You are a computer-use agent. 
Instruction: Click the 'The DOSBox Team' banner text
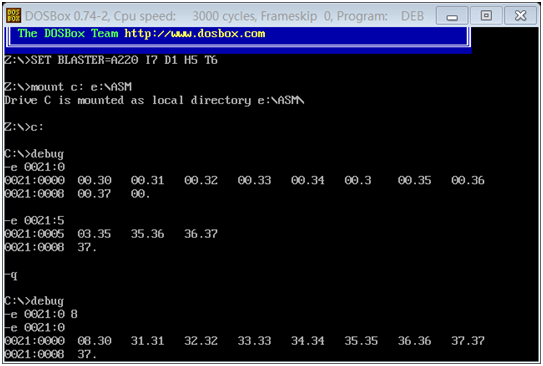click(68, 34)
